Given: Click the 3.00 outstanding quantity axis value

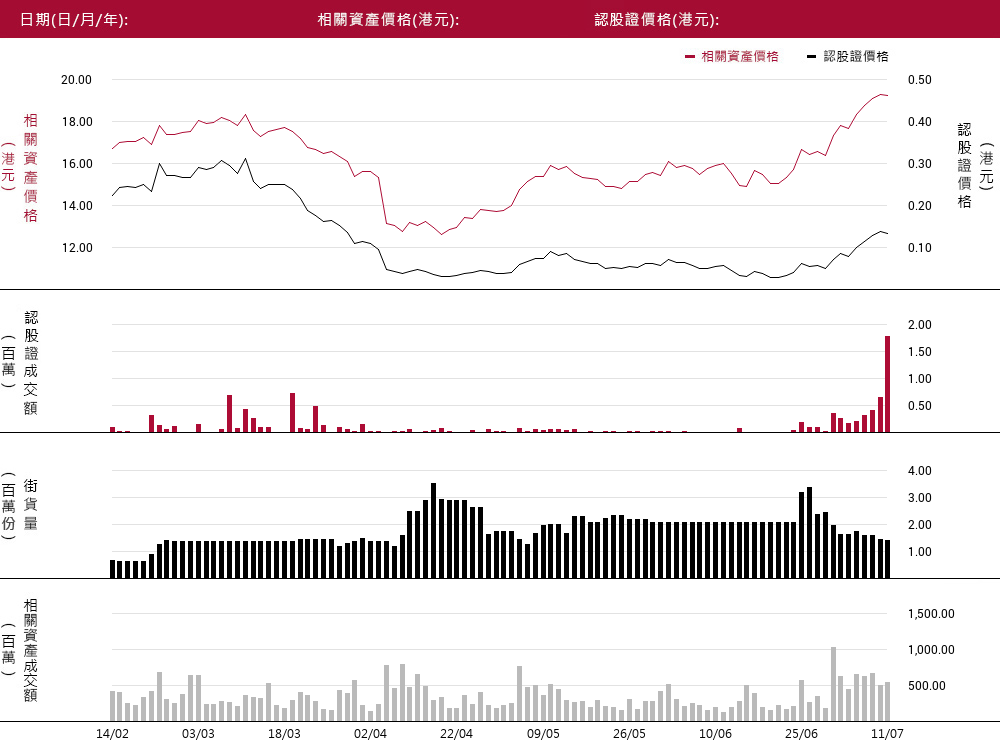Looking at the screenshot, I should [x=920, y=498].
